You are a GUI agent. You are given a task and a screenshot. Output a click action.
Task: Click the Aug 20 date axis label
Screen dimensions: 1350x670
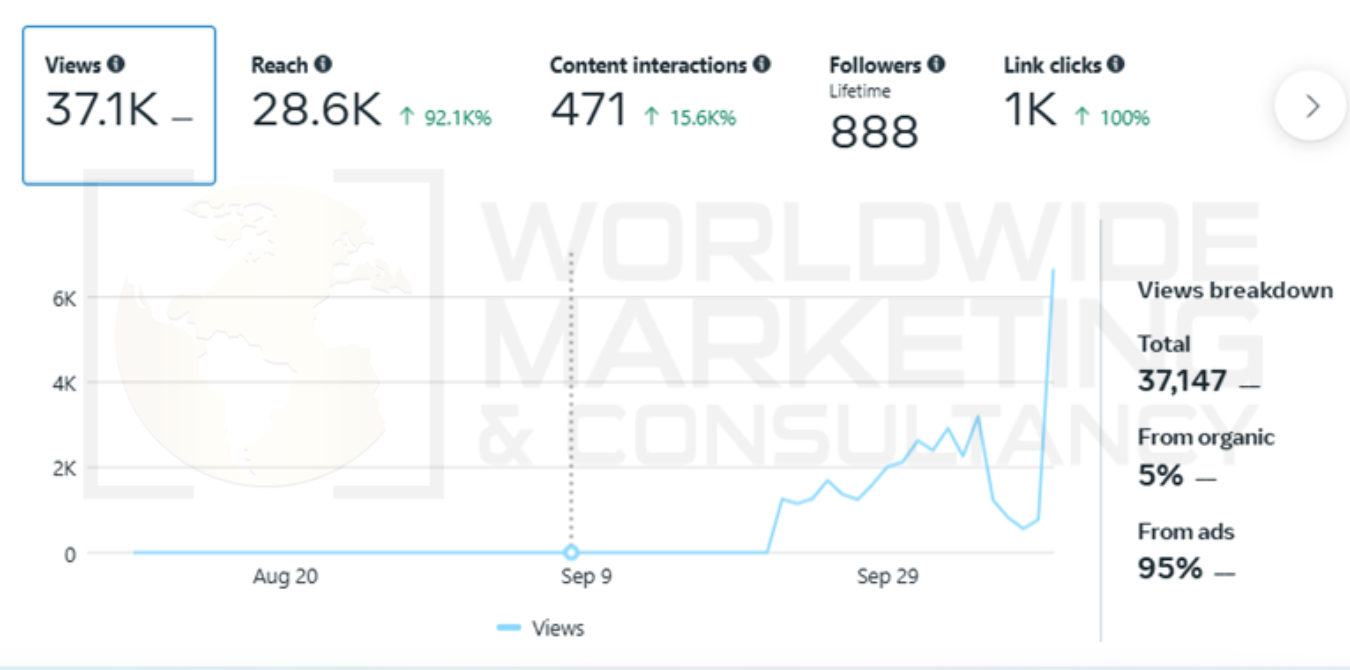pos(286,577)
